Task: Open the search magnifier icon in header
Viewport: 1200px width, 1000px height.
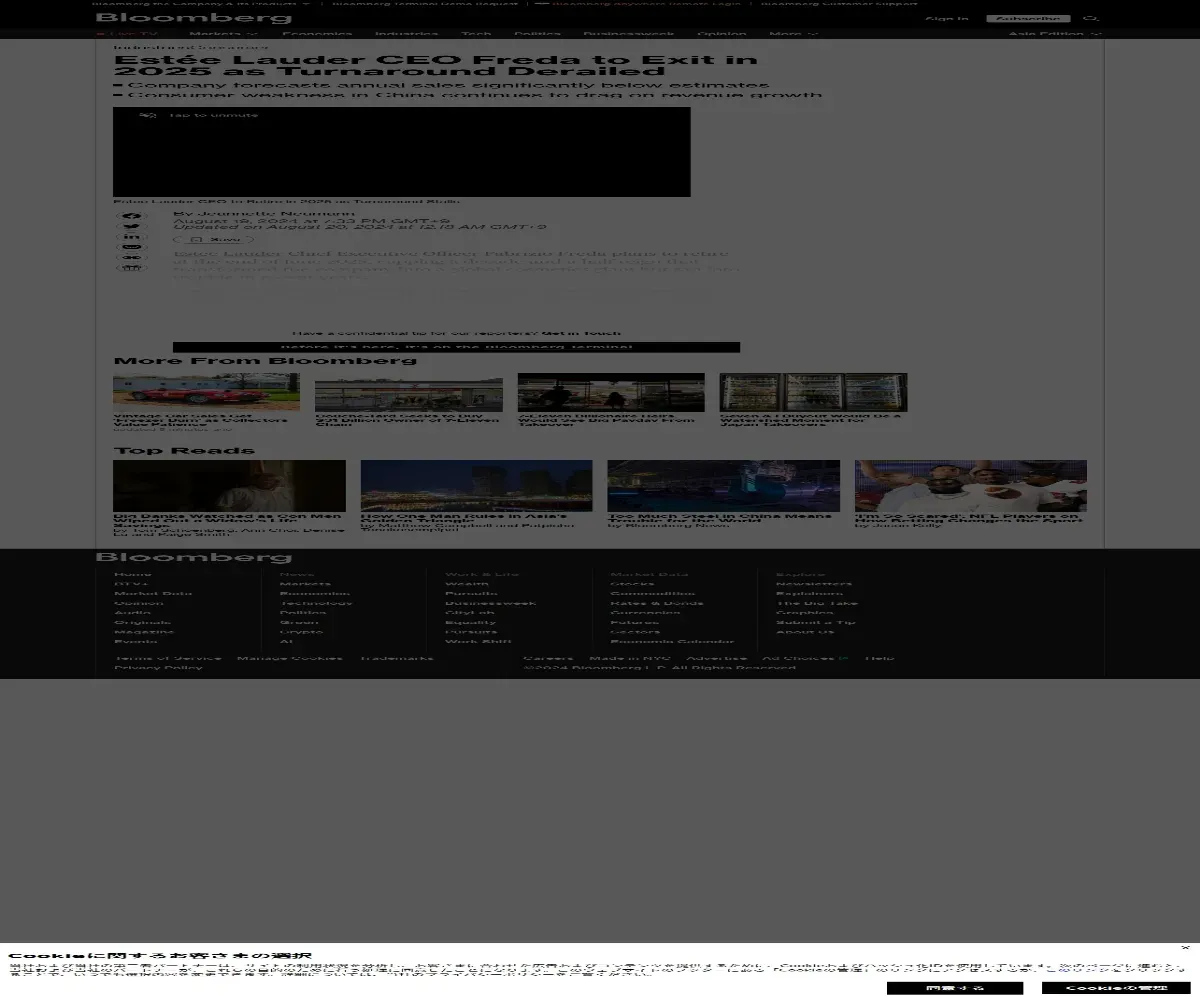Action: coord(1091,18)
